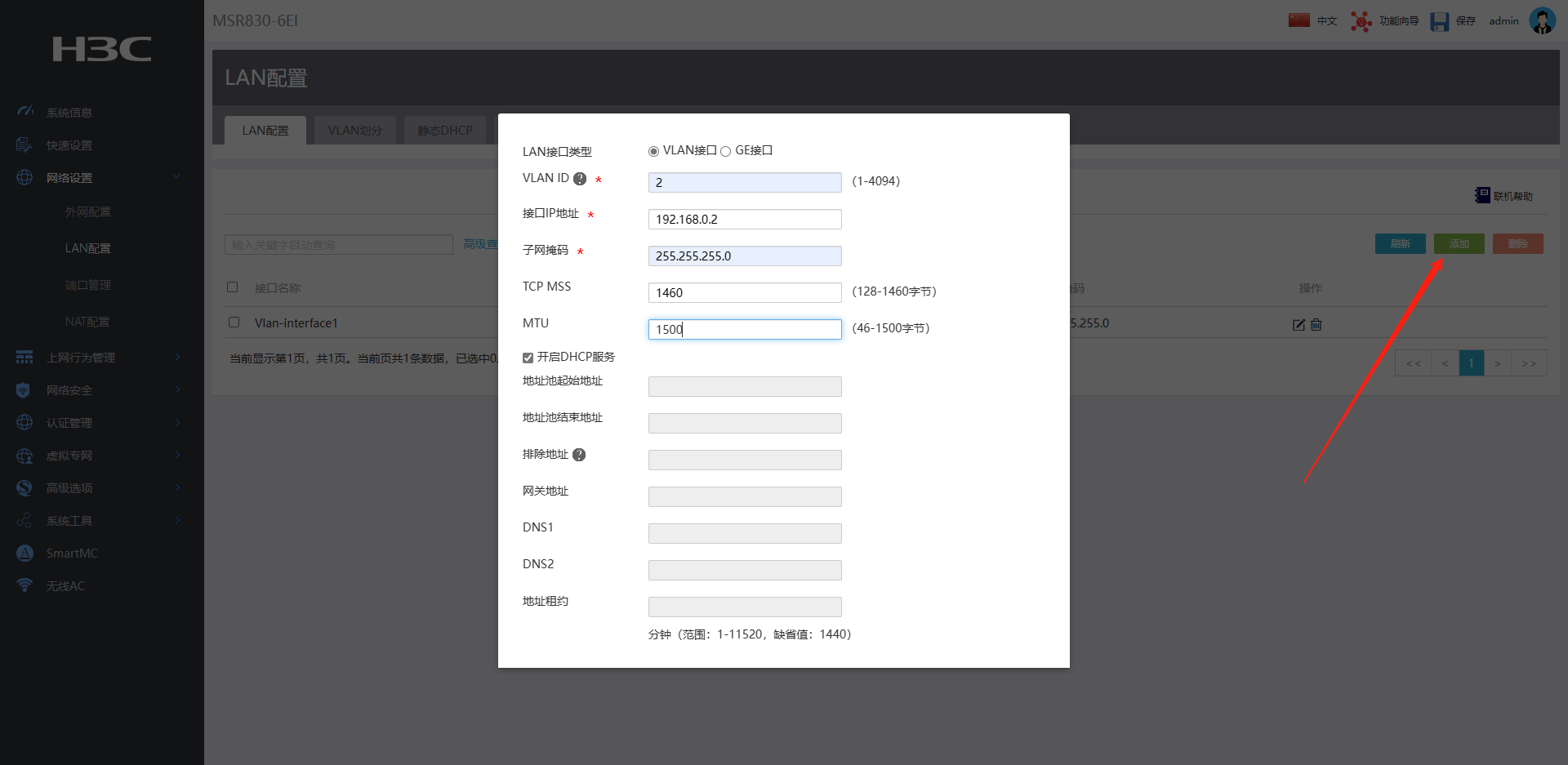Click the Chinese flag language icon

tap(1298, 20)
